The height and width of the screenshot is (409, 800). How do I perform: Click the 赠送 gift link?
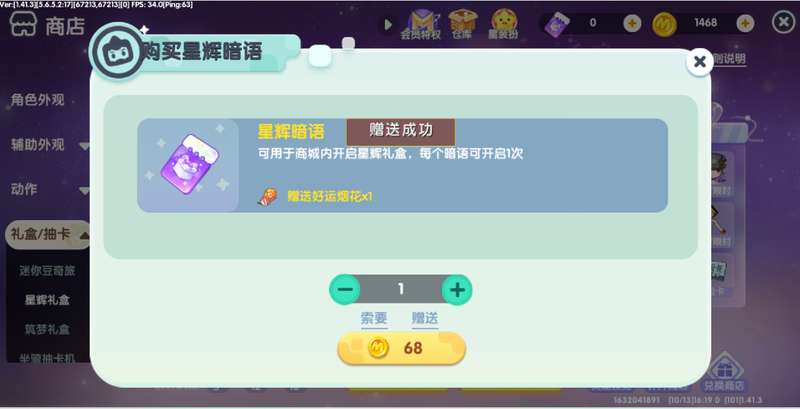click(425, 319)
